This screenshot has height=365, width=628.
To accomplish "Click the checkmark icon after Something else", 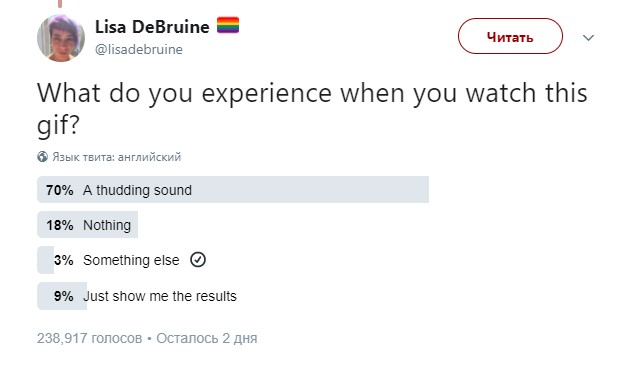I will pos(198,260).
